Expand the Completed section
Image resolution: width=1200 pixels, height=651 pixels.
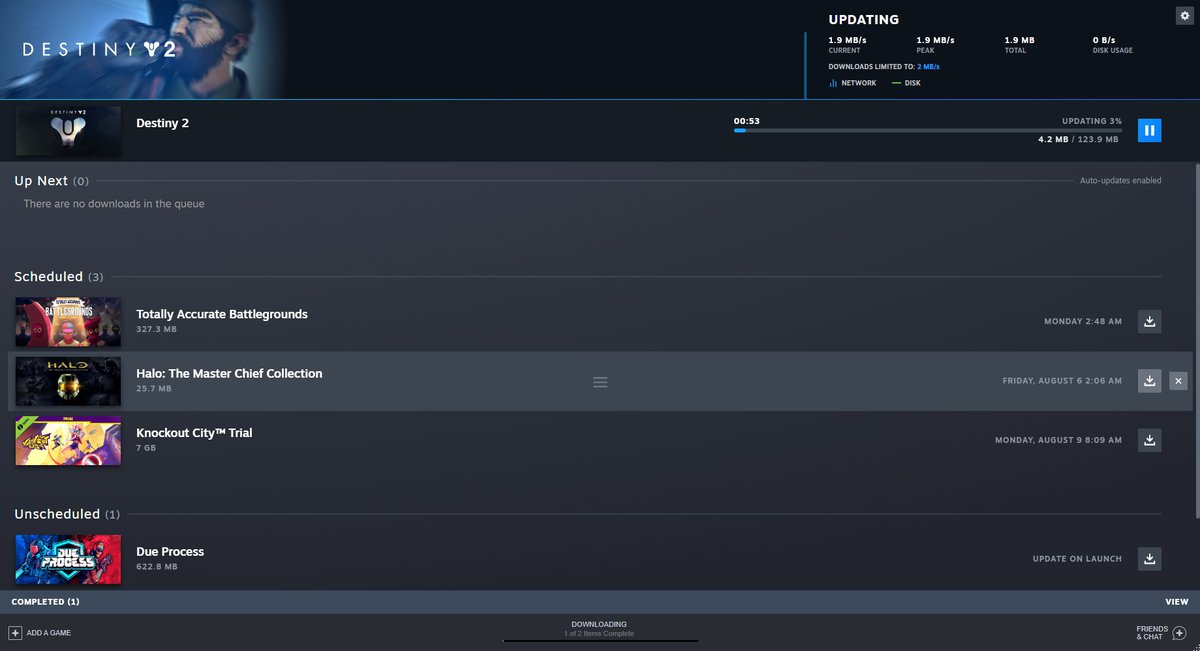tap(46, 602)
